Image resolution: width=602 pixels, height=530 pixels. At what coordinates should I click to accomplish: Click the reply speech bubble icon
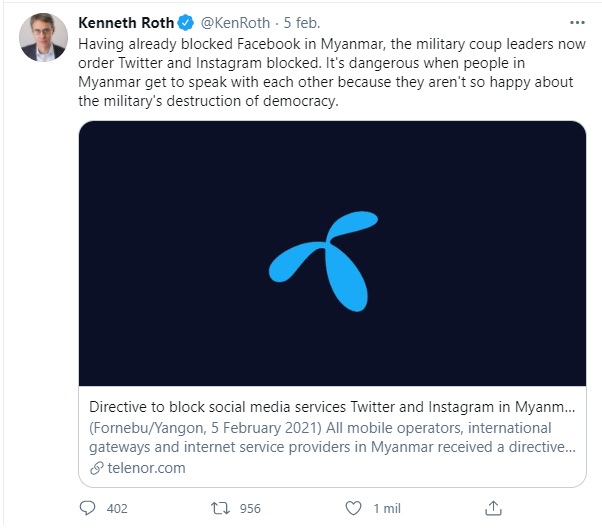[x=87, y=508]
